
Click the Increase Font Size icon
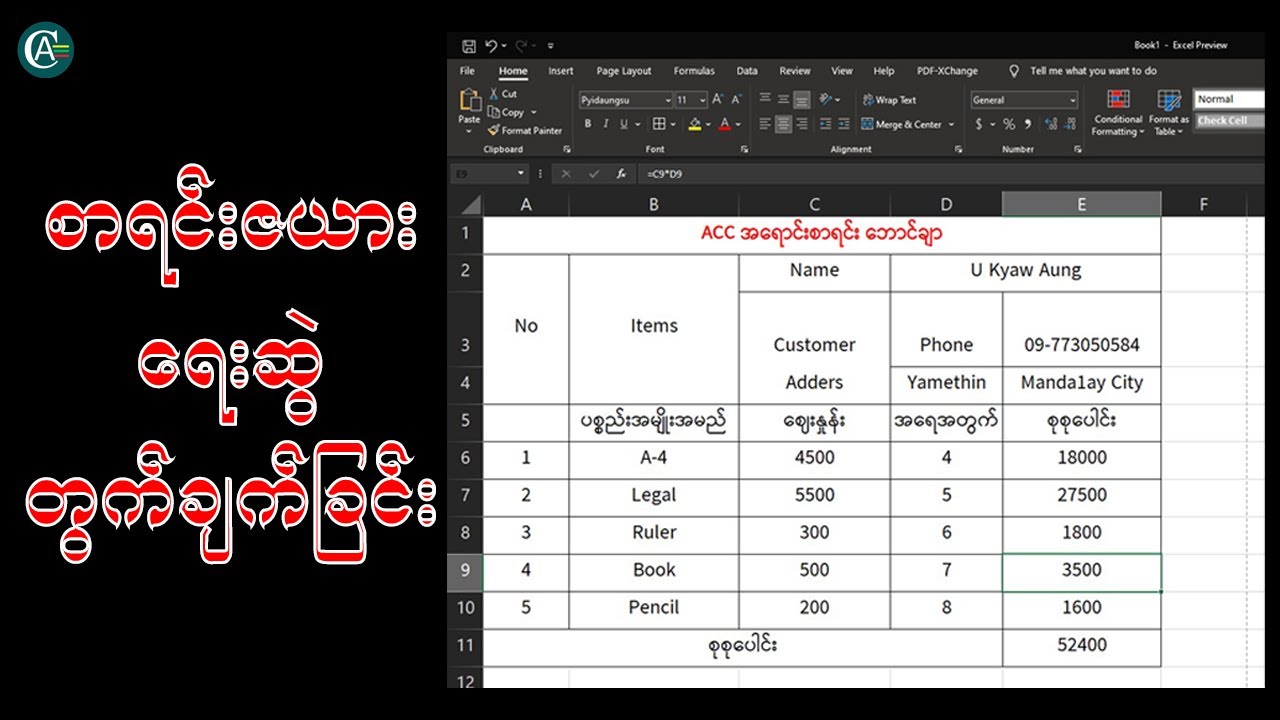pyautogui.click(x=718, y=100)
